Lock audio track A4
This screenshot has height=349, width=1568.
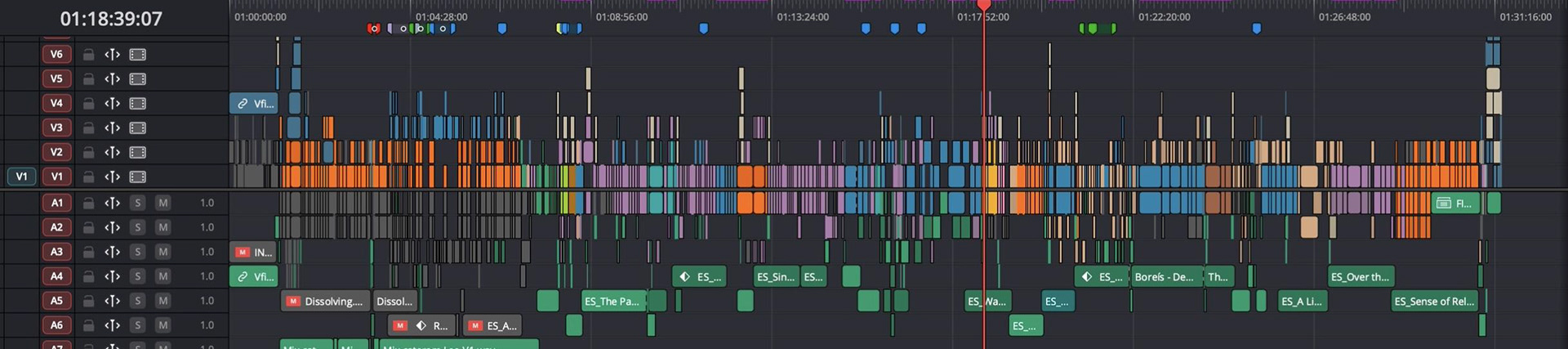[88, 276]
